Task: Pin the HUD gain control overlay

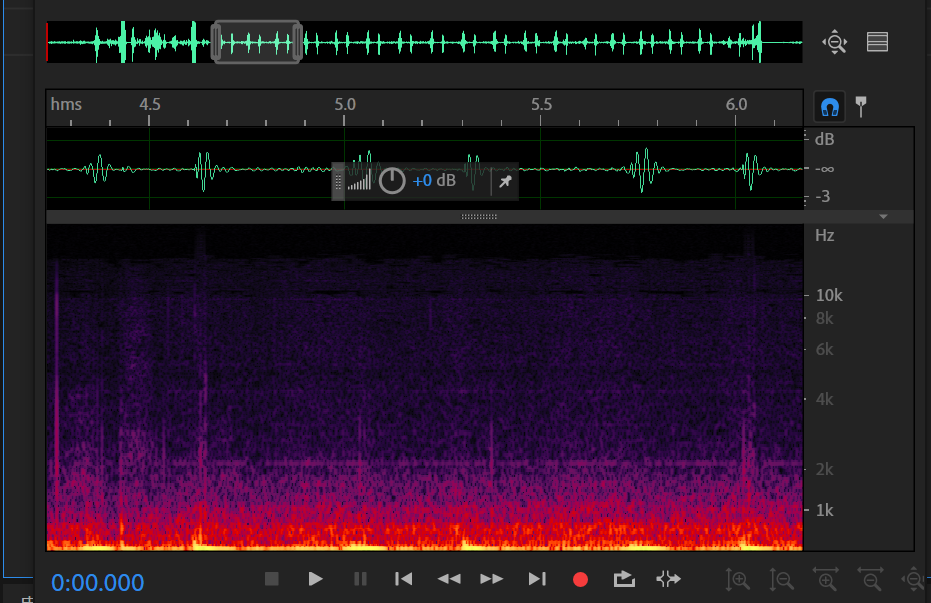Action: tap(505, 181)
